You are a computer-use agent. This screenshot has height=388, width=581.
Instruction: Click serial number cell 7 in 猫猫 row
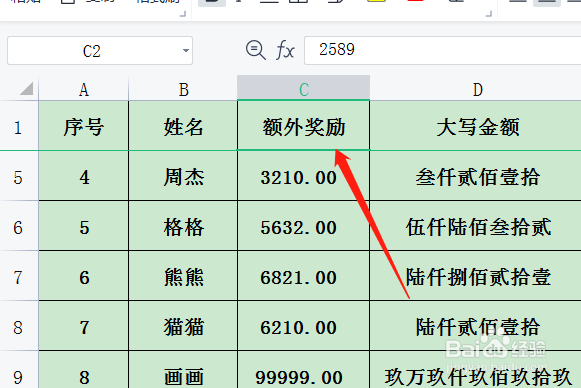pyautogui.click(x=84, y=326)
